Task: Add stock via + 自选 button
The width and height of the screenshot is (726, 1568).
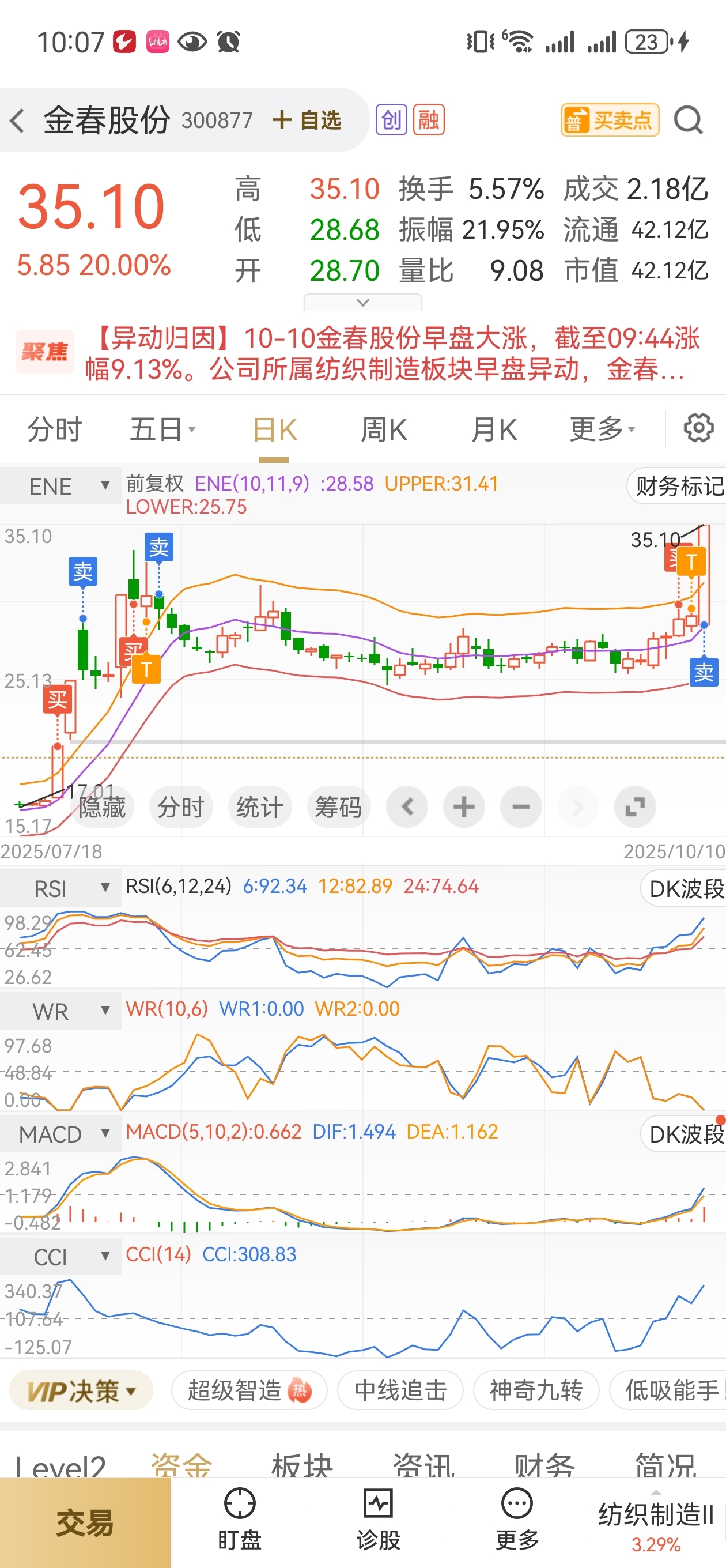Action: [x=307, y=120]
